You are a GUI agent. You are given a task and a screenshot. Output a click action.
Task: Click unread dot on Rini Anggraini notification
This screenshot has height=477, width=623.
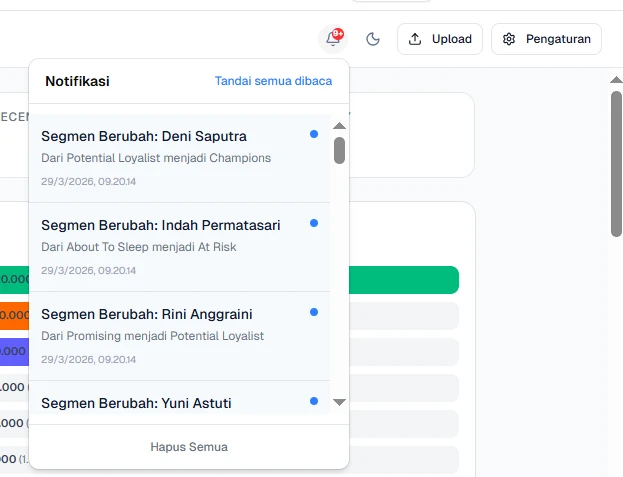[314, 312]
